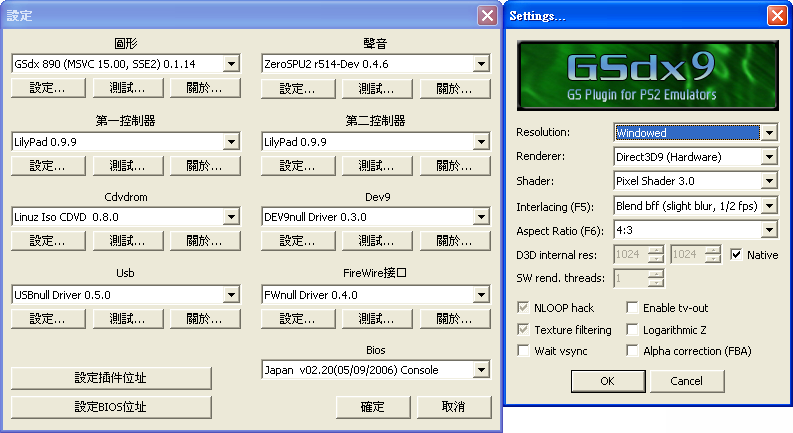The height and width of the screenshot is (433, 793).
Task: Expand the second controller LilyPad dropdown
Action: click(376, 142)
